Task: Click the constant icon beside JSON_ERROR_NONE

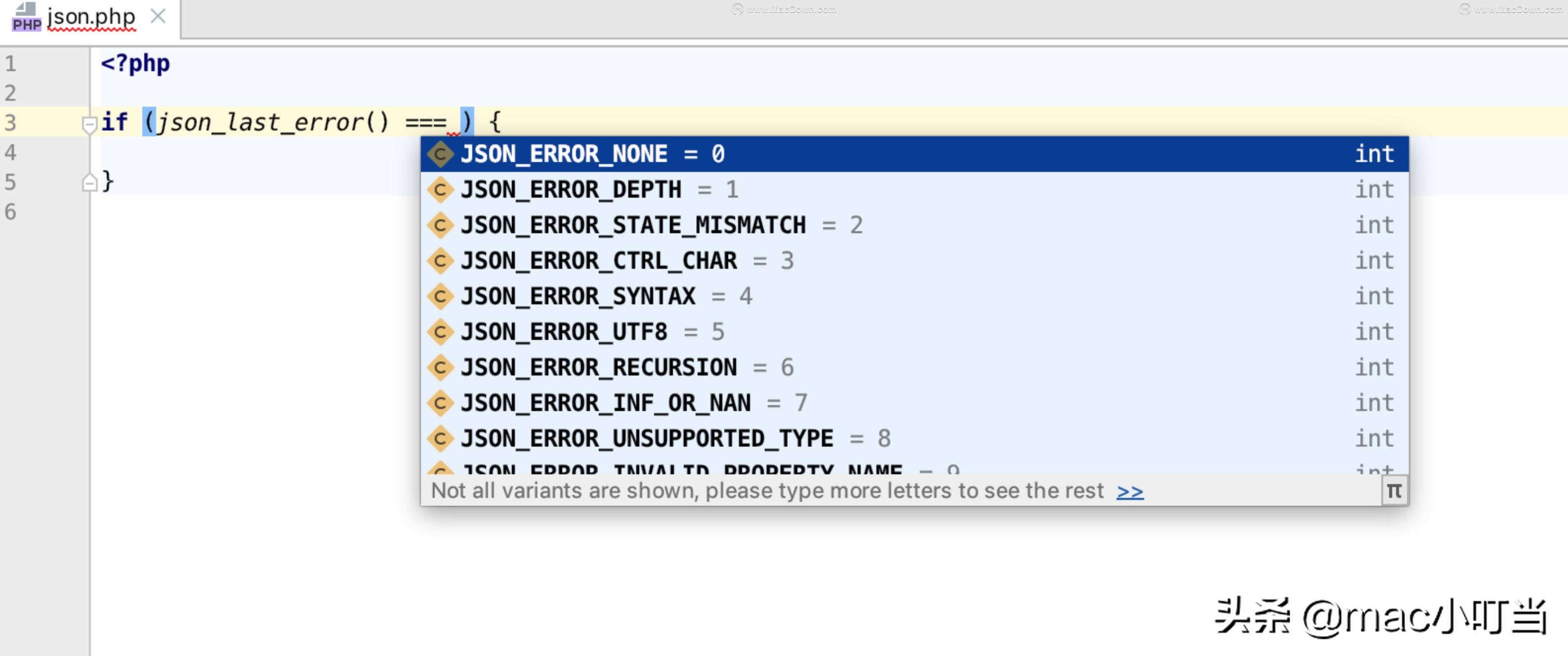Action: pos(441,154)
